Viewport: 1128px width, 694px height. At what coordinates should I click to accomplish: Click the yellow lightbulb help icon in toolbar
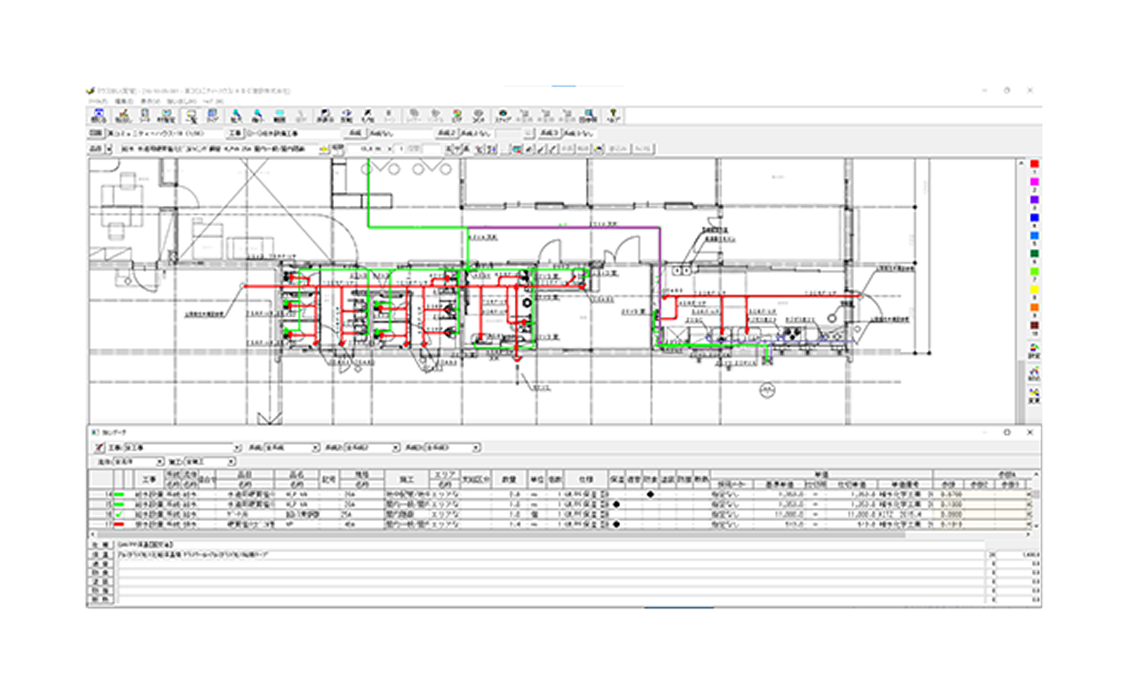(613, 115)
